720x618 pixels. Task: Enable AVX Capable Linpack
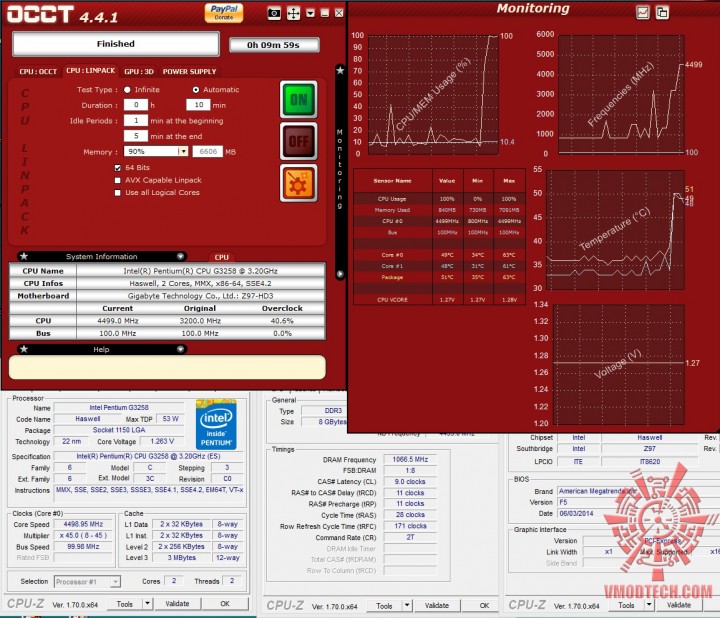pyautogui.click(x=118, y=180)
